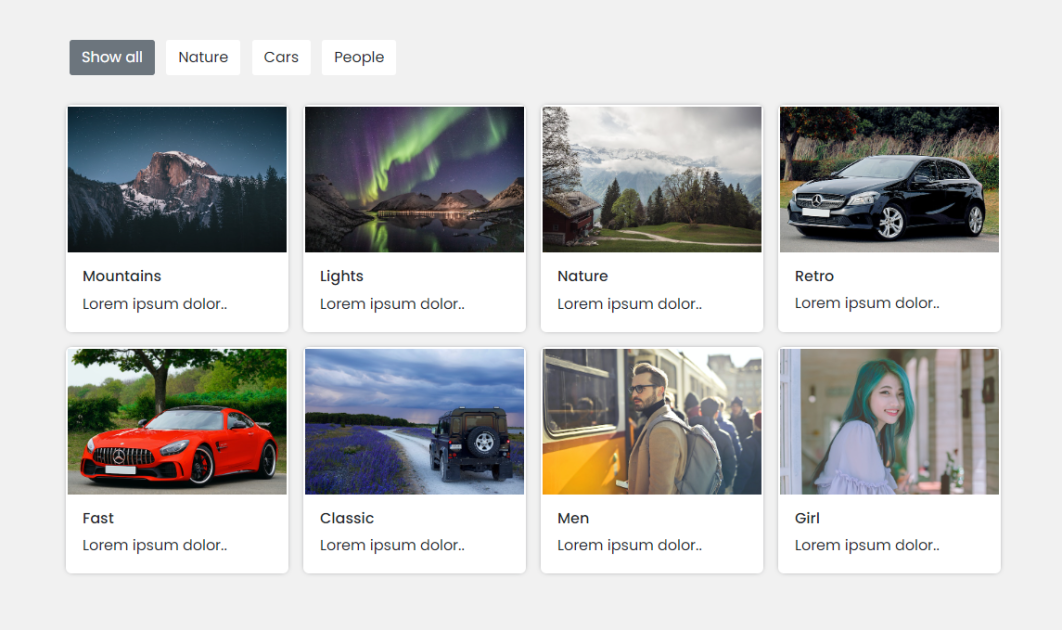Open the jeep in lavender field photo
This screenshot has height=630, width=1062.
coord(415,421)
